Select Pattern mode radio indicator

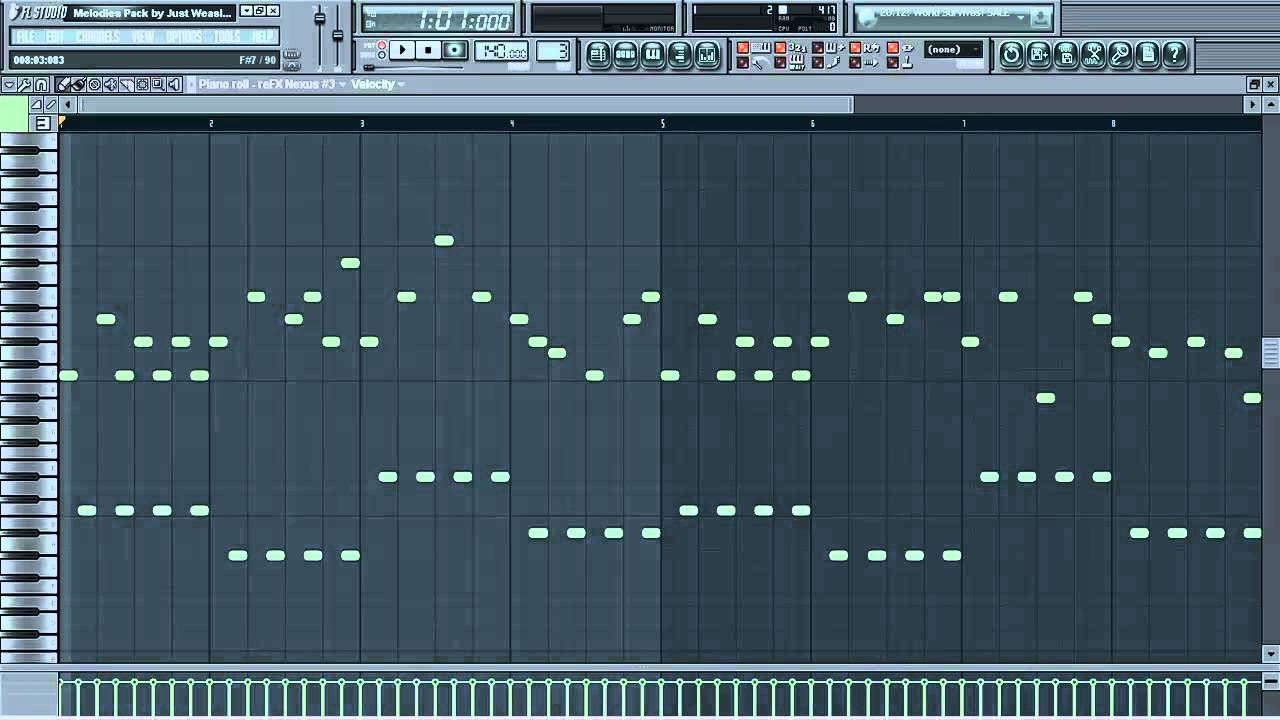[382, 44]
